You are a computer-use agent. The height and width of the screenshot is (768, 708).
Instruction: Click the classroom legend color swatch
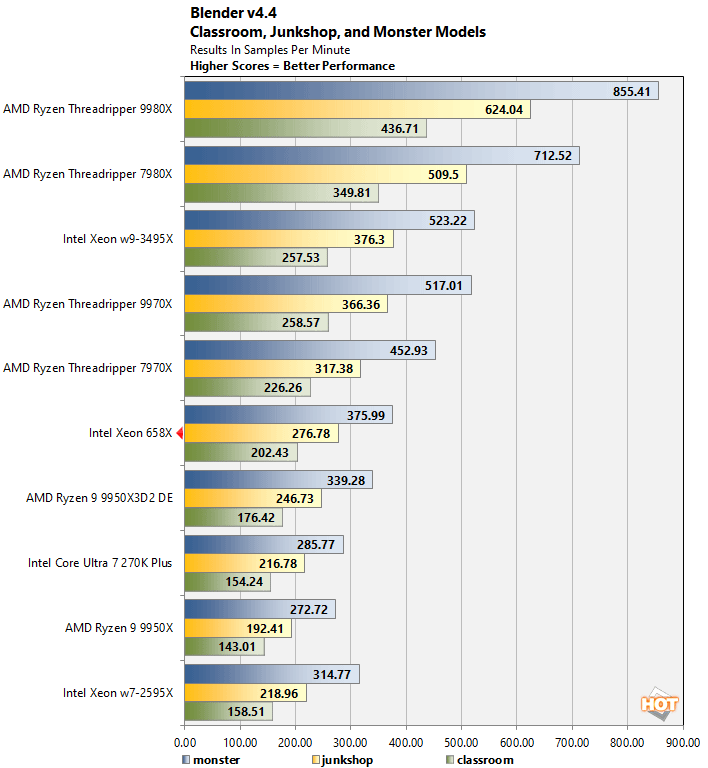coord(450,760)
